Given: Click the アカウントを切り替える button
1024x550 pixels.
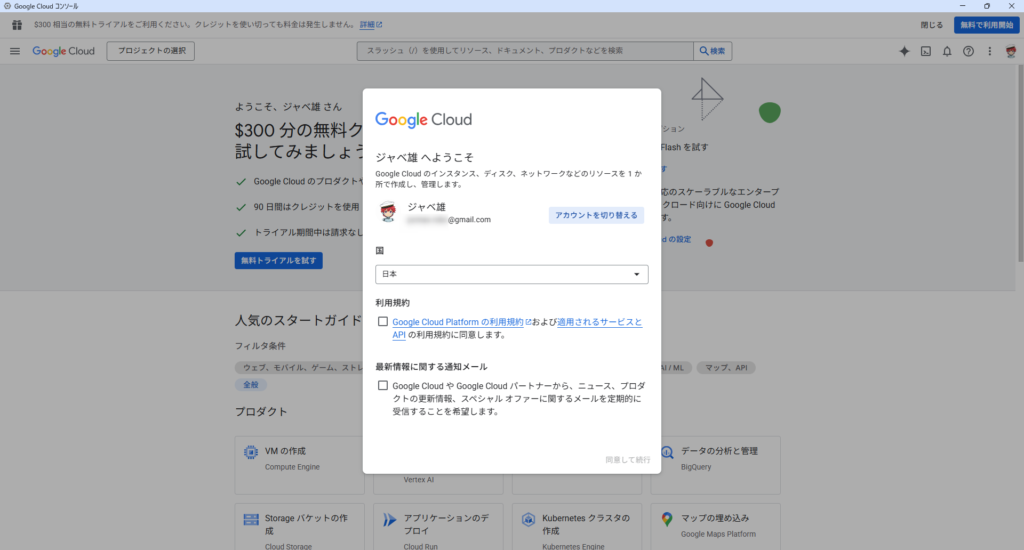Looking at the screenshot, I should coord(596,215).
